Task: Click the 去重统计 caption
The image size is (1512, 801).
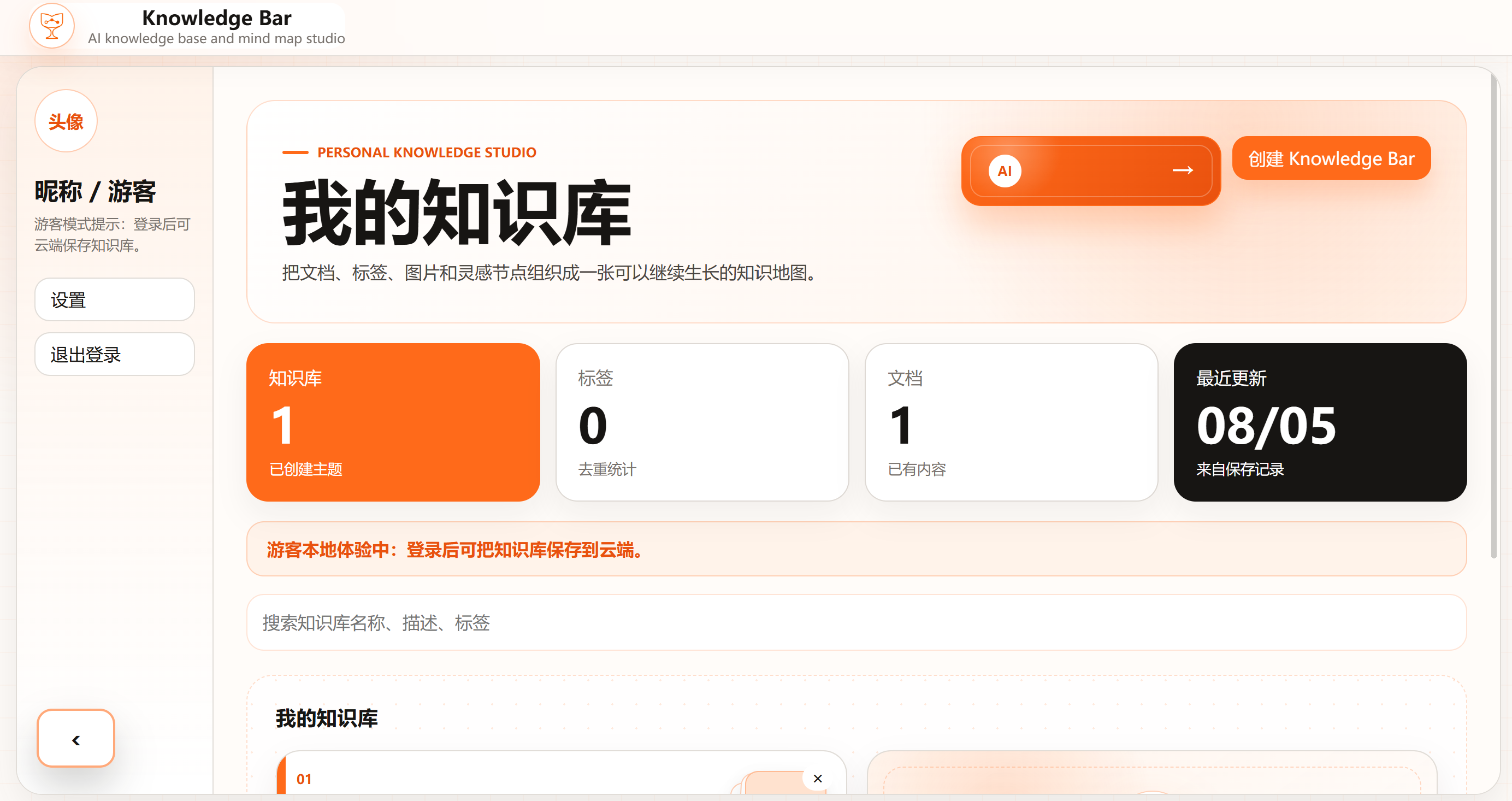Action: (607, 469)
